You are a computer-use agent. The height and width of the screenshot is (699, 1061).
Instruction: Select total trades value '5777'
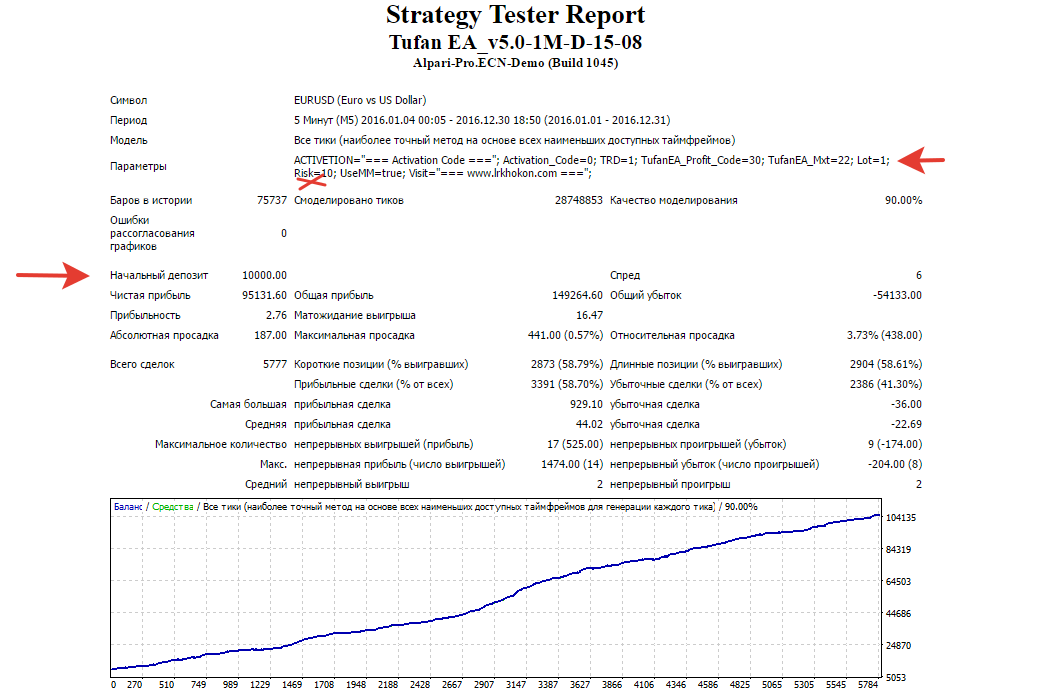pos(275,365)
